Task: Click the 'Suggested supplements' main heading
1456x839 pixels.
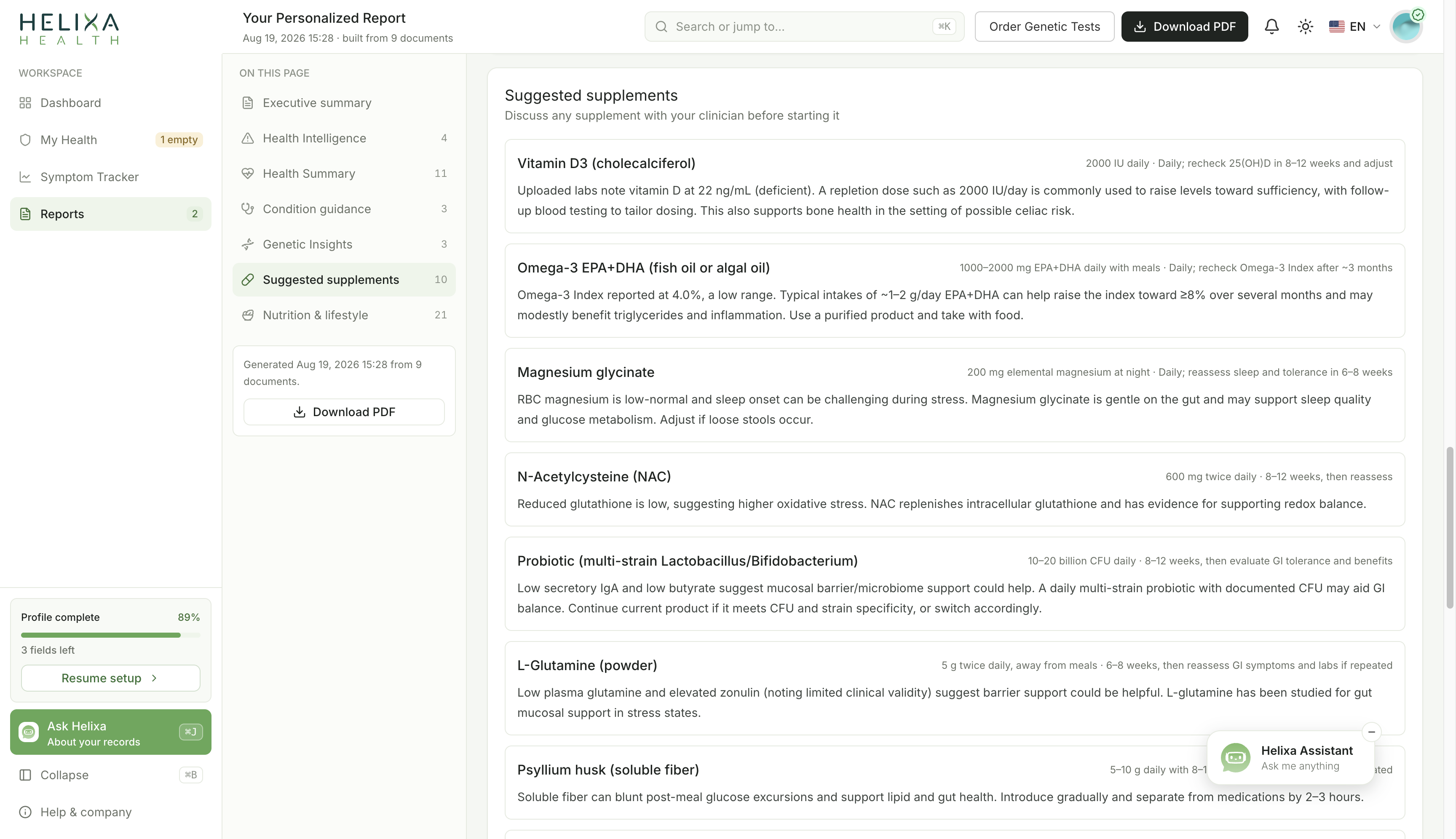Action: point(591,96)
